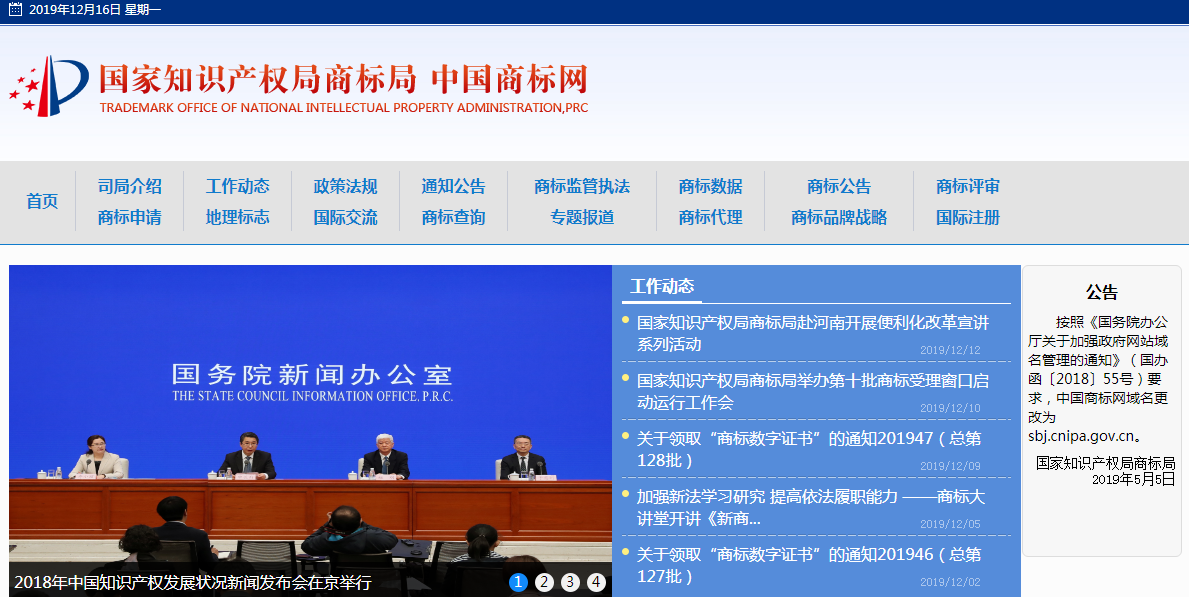The height and width of the screenshot is (597, 1189).
Task: Open 地理标志 navigation item
Action: 237,217
